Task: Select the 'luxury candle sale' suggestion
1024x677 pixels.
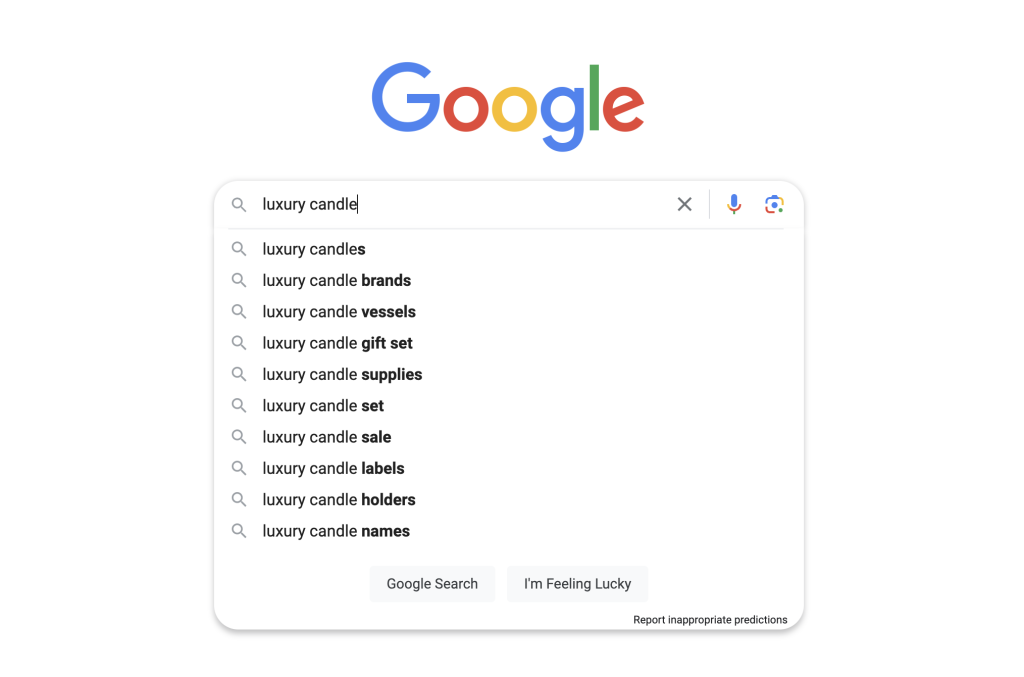Action: 326,436
